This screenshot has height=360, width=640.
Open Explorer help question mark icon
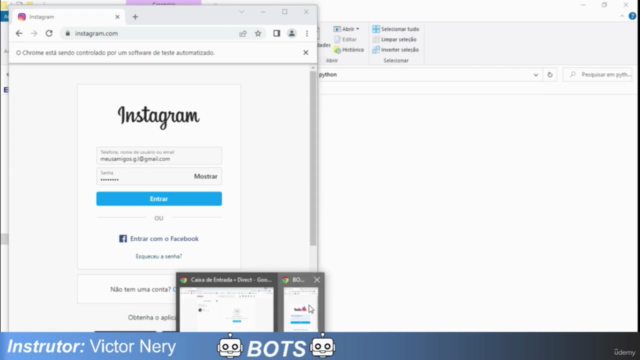632,16
